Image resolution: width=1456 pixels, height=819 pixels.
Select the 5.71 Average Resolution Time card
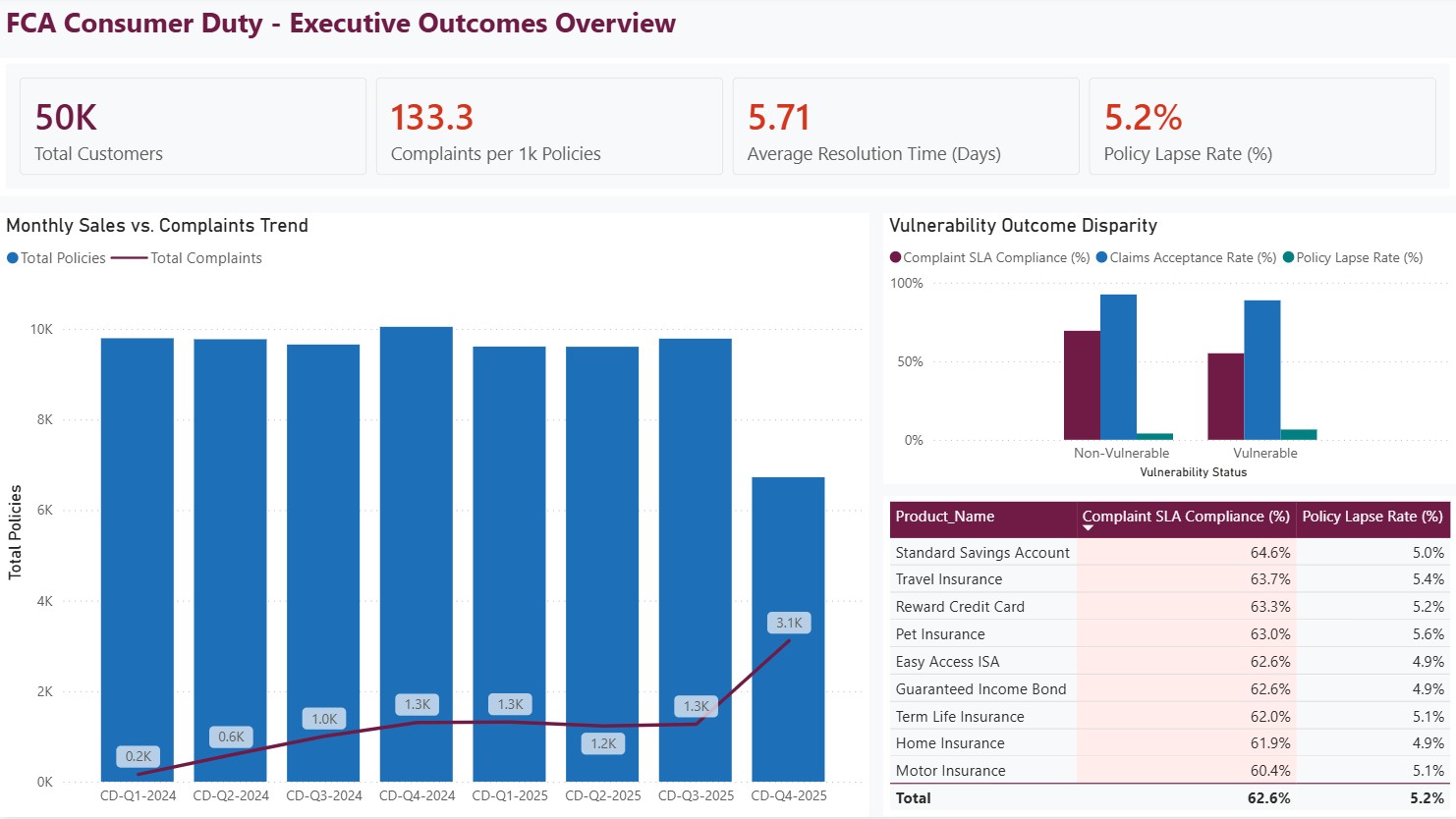[x=906, y=127]
